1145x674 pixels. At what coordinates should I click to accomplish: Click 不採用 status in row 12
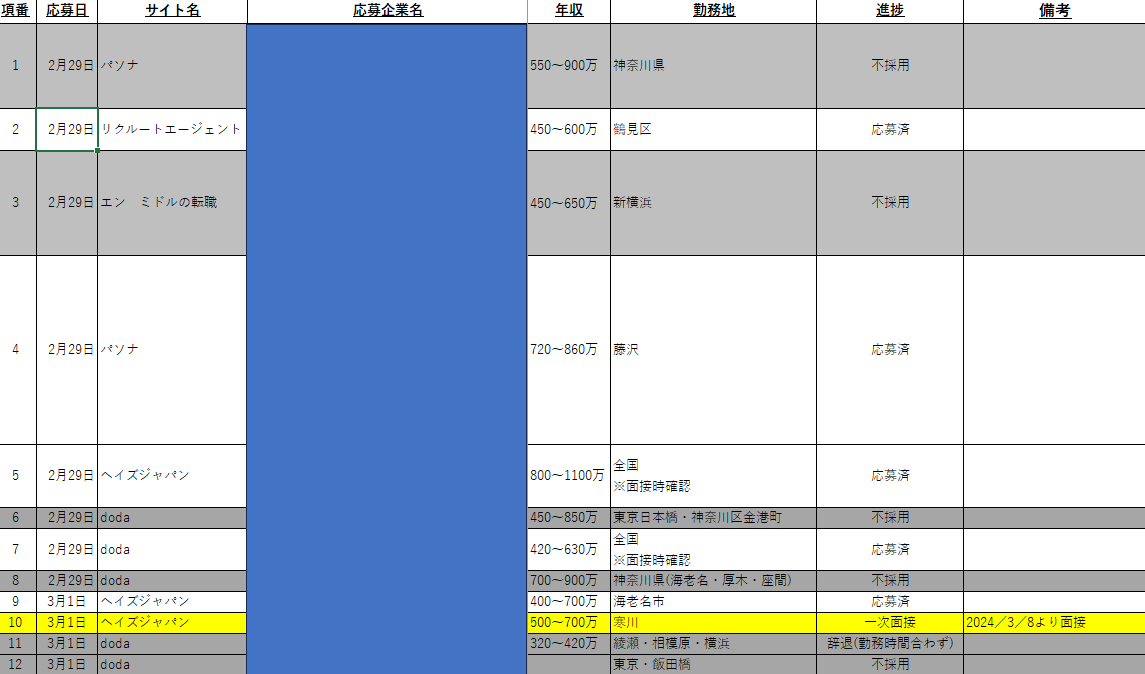coord(890,665)
